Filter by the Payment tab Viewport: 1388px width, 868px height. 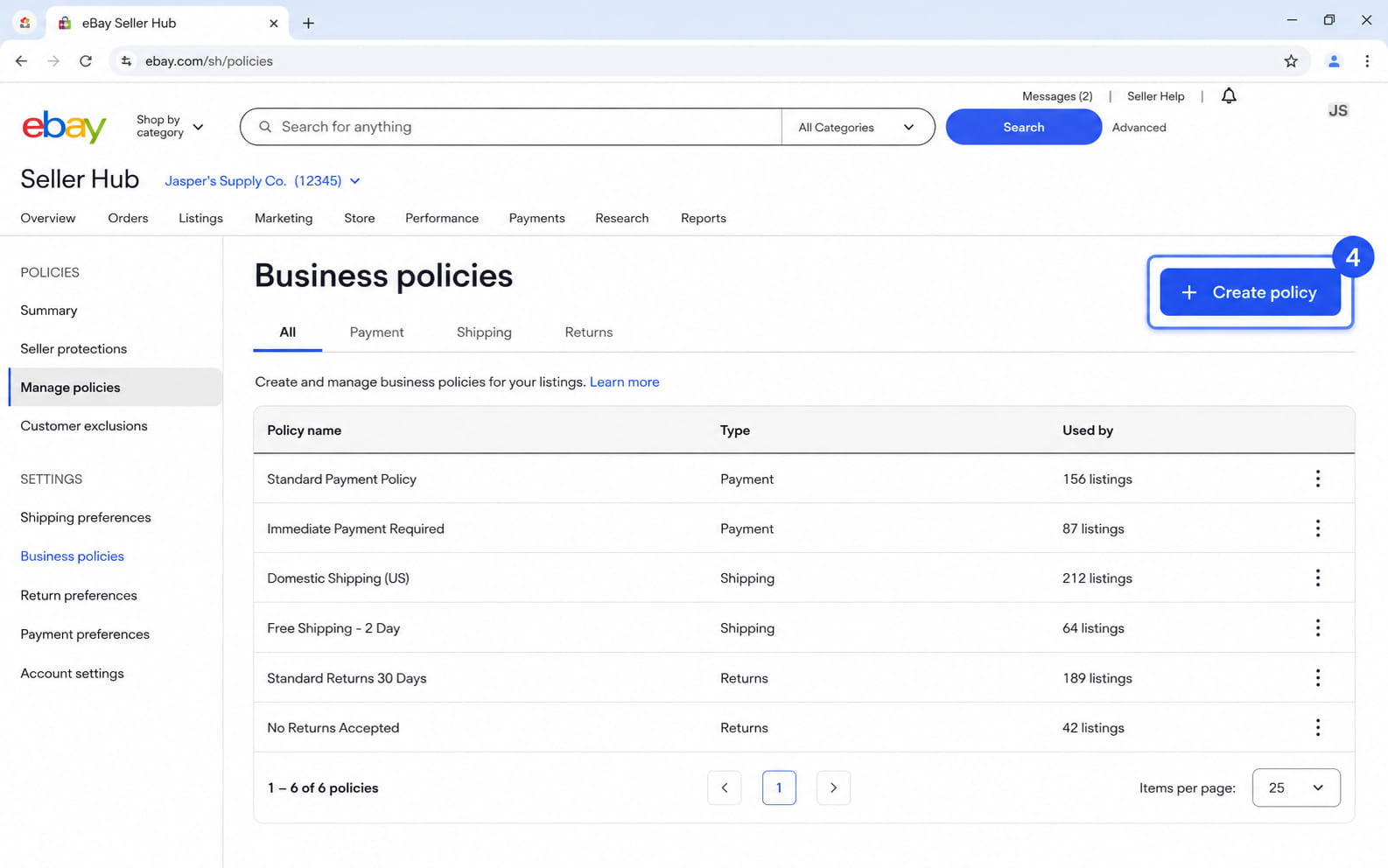click(x=376, y=332)
